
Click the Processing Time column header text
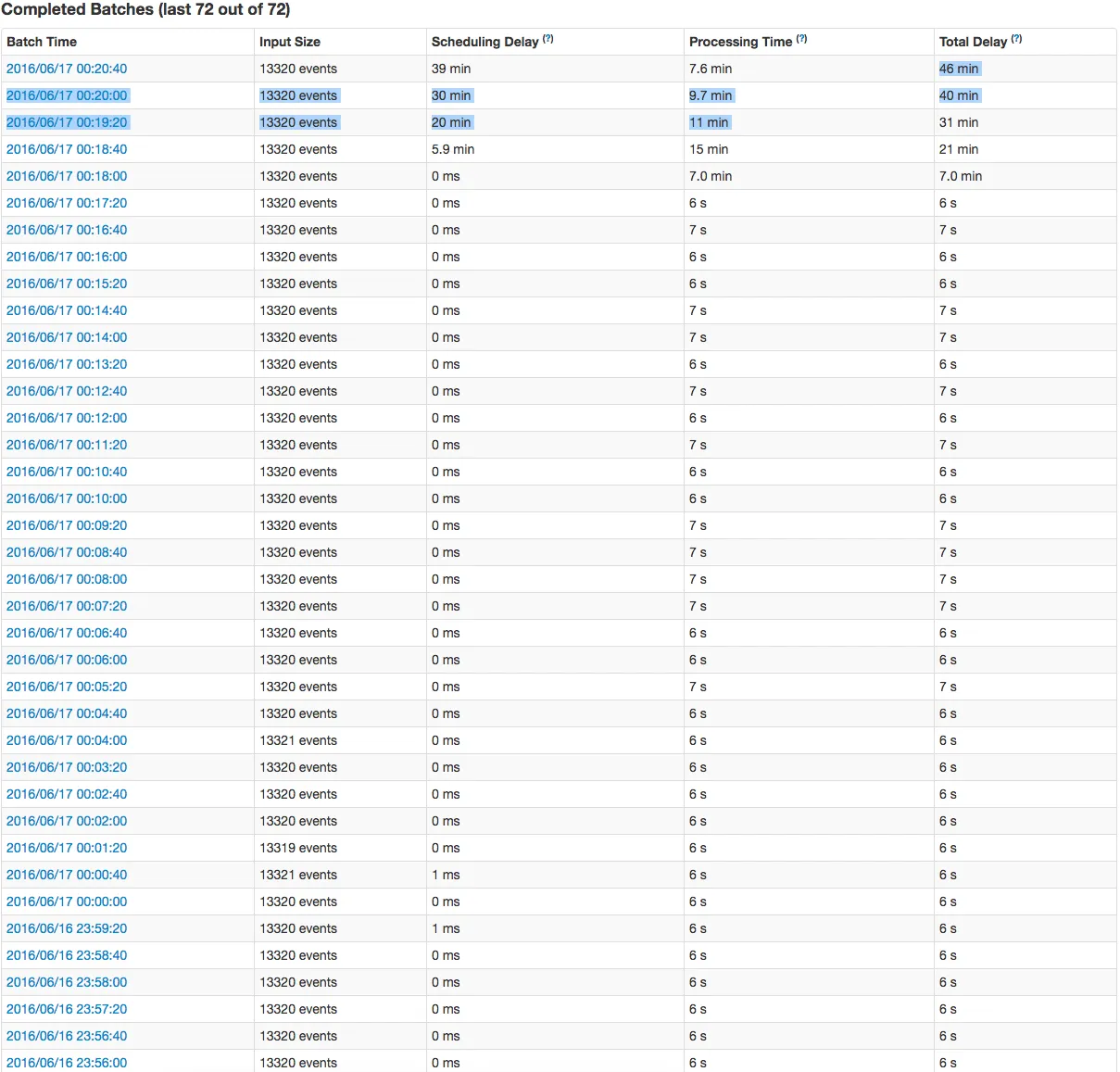tap(741, 42)
